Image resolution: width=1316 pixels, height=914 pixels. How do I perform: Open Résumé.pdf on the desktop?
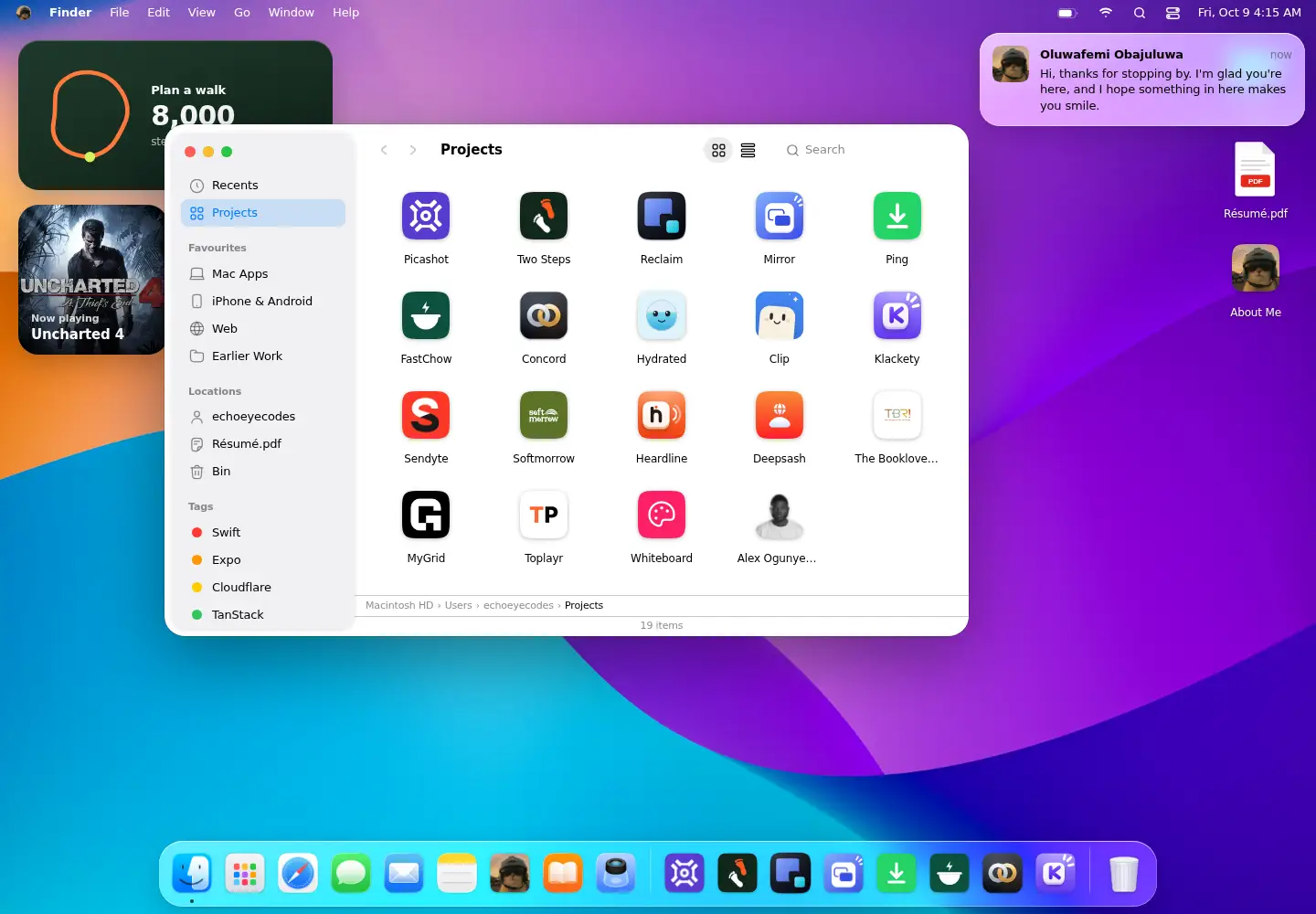point(1256,181)
